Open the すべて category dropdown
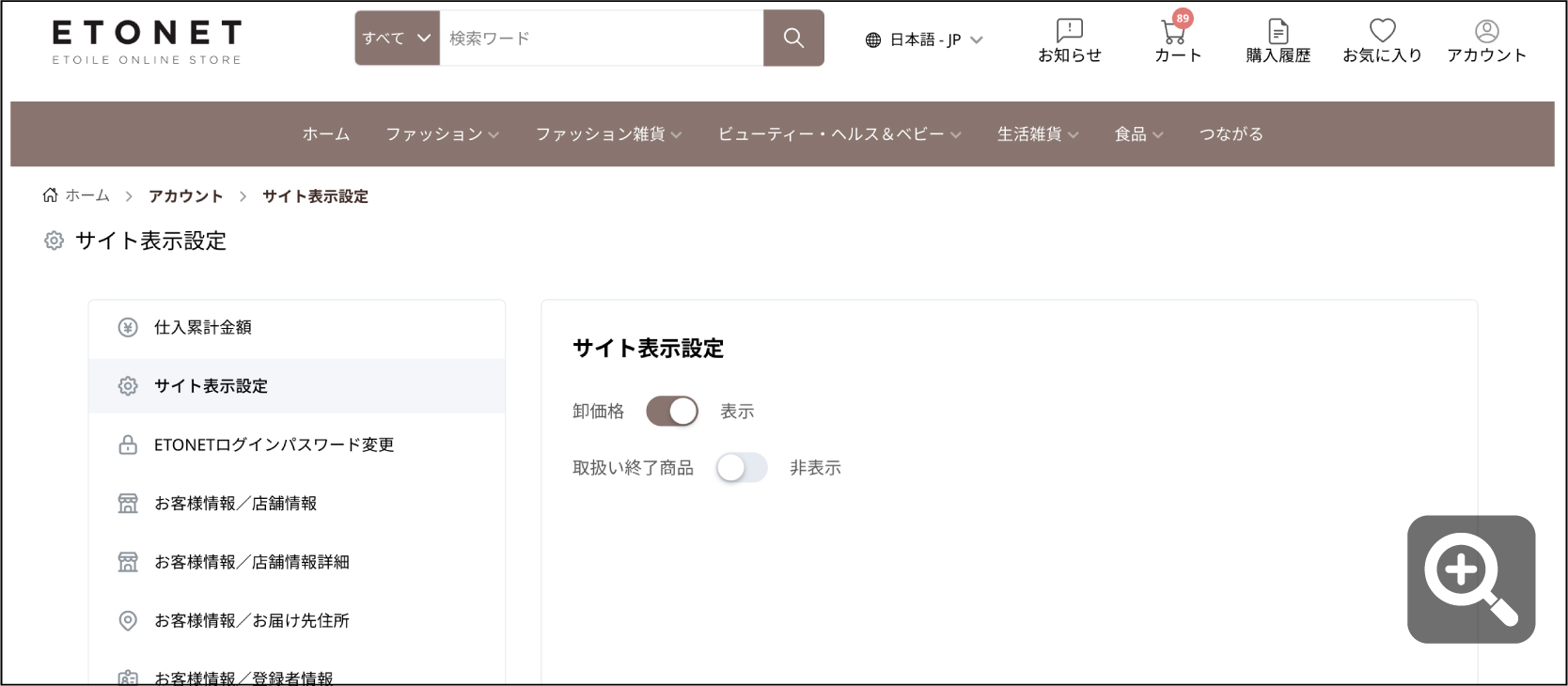Image resolution: width=1568 pixels, height=686 pixels. pos(397,38)
